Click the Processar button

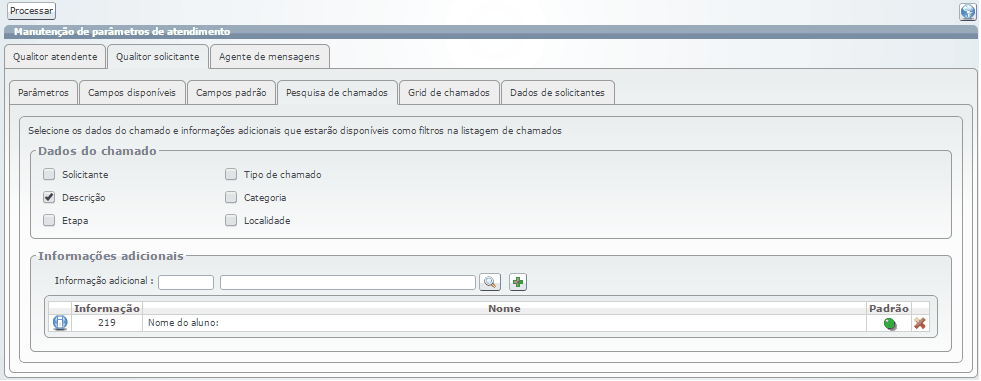(x=32, y=11)
